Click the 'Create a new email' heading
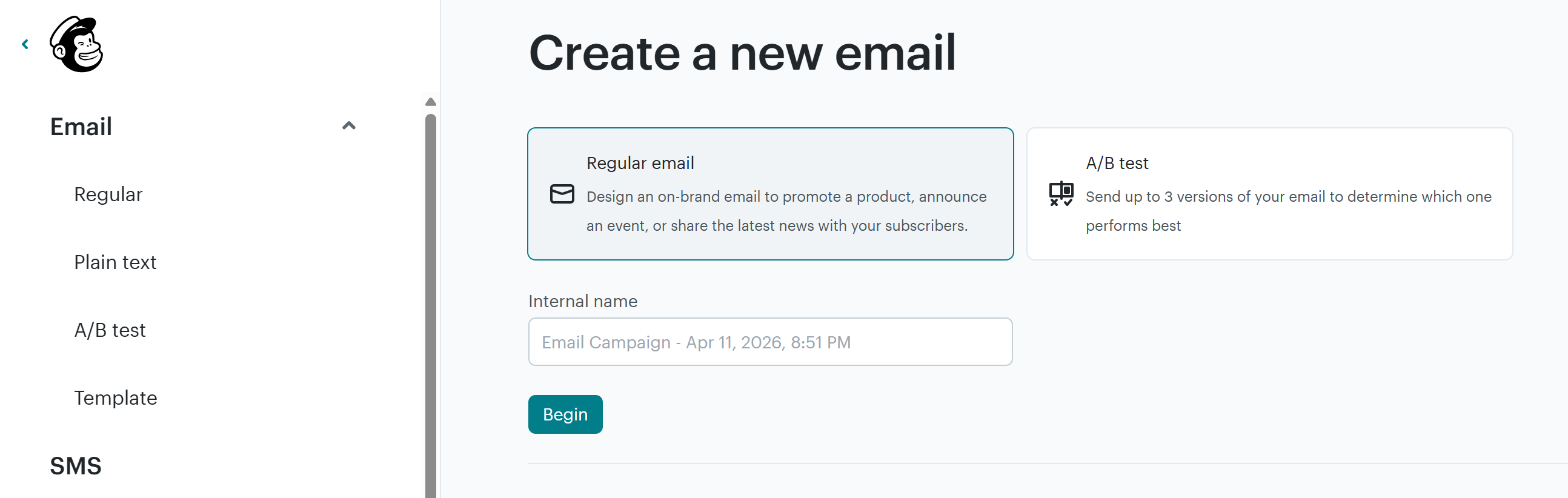Image resolution: width=1568 pixels, height=498 pixels. (x=742, y=53)
